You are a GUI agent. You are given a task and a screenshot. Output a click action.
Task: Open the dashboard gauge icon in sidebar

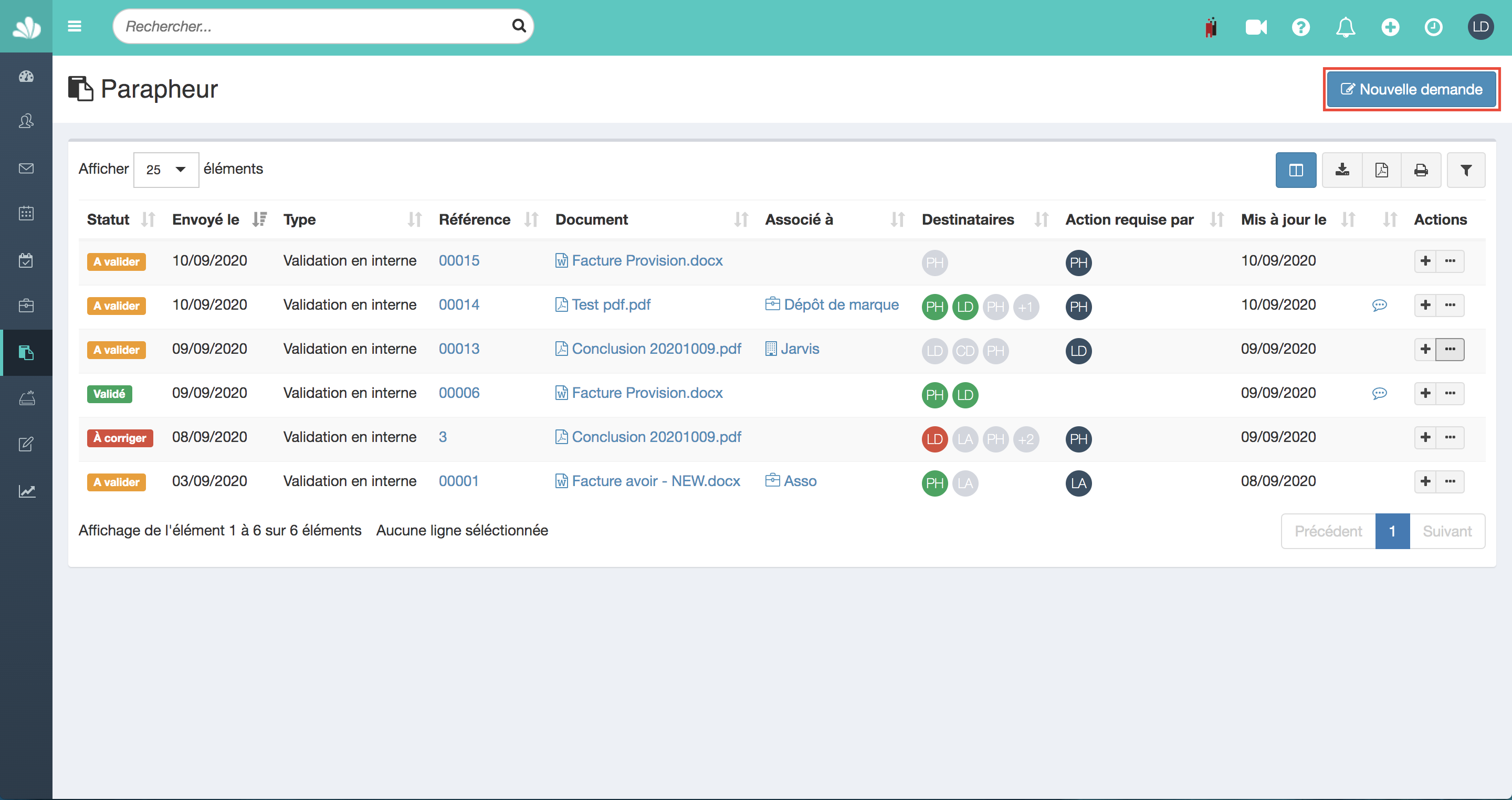[x=26, y=76]
